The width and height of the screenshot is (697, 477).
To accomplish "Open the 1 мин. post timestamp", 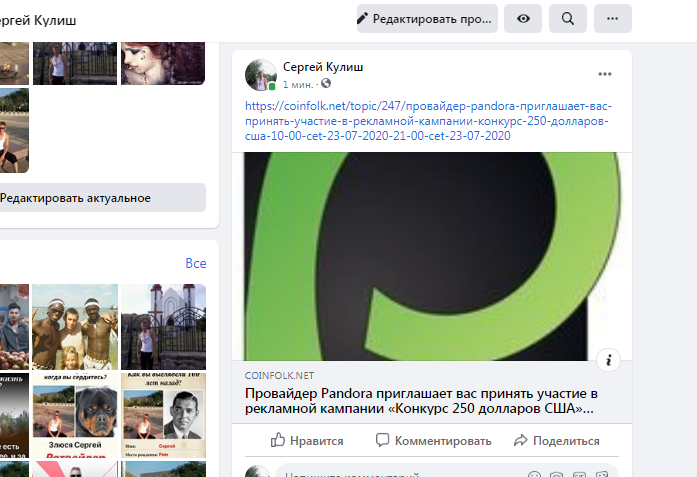I will pyautogui.click(x=298, y=84).
